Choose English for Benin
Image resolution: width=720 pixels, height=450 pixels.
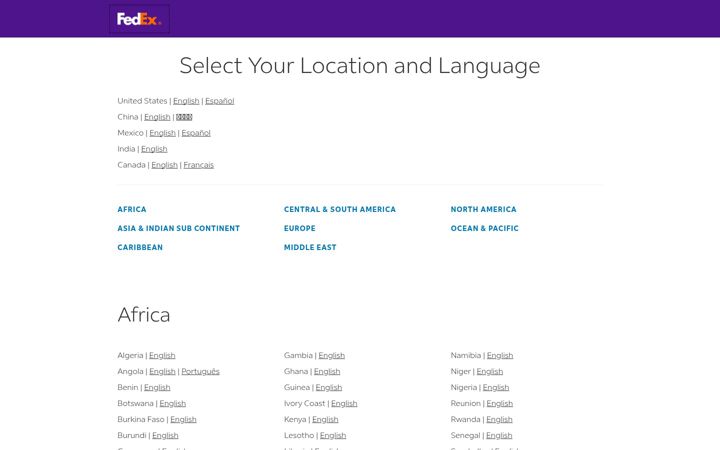(x=157, y=388)
